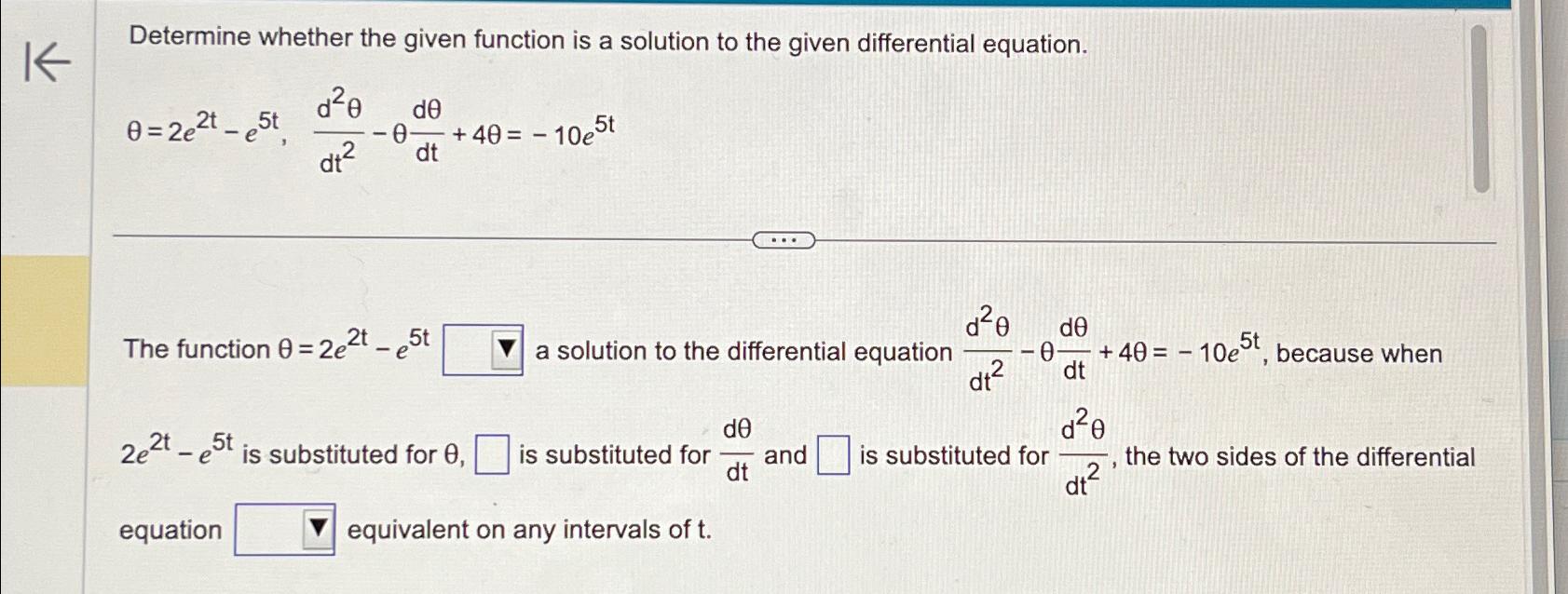Click the phrase 'equivalent on any intervals of t'
The height and width of the screenshot is (594, 1568).
click(526, 531)
